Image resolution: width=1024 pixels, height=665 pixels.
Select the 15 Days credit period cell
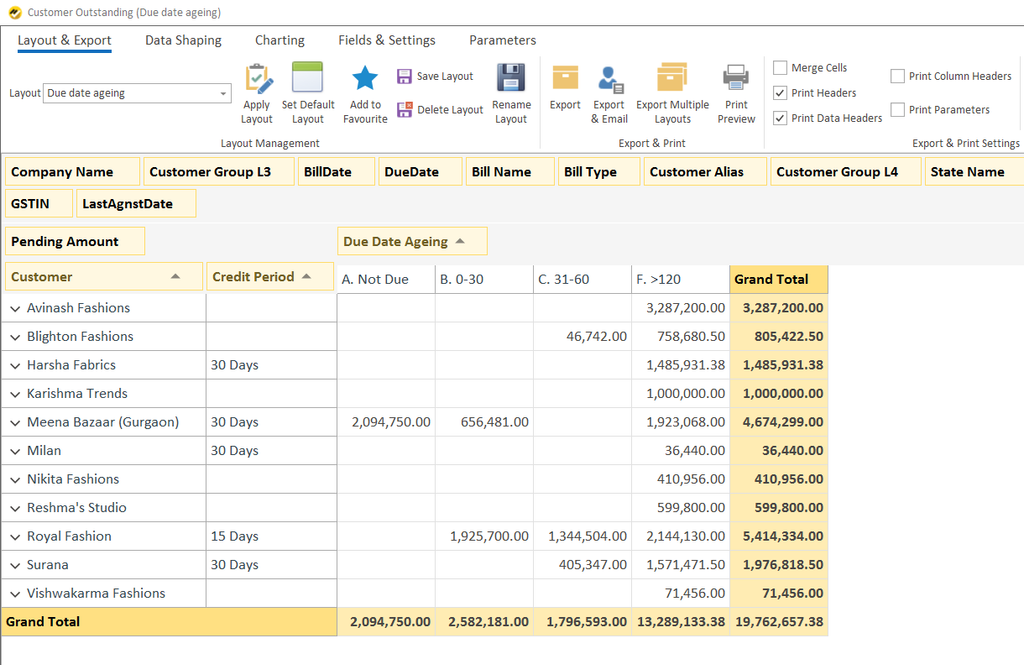(271, 536)
